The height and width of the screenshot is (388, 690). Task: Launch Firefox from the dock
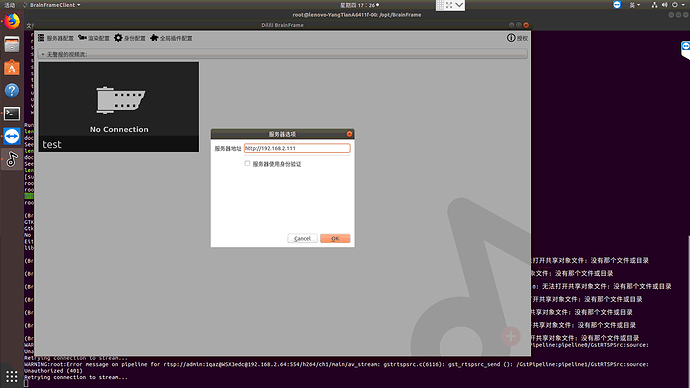12,21
